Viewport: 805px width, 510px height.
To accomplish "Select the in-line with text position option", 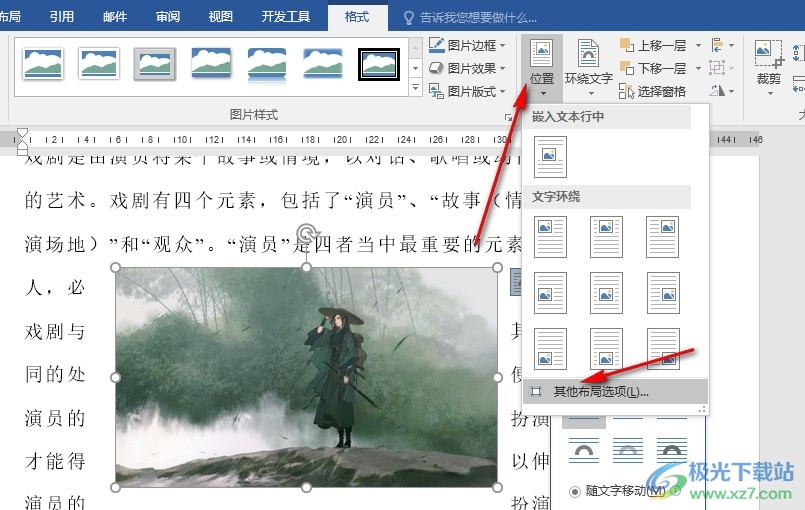I will click(x=550, y=157).
